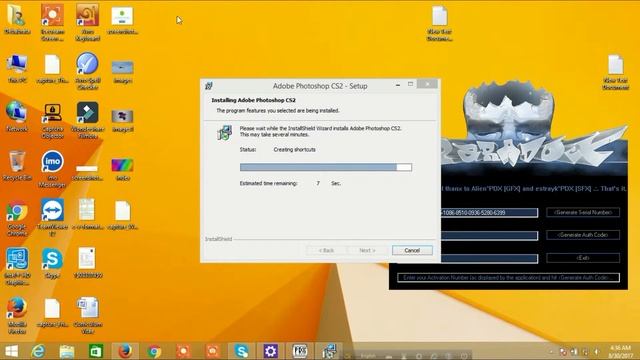
Task: Click the setup icon in the dialog title bar
Action: pyautogui.click(x=209, y=86)
